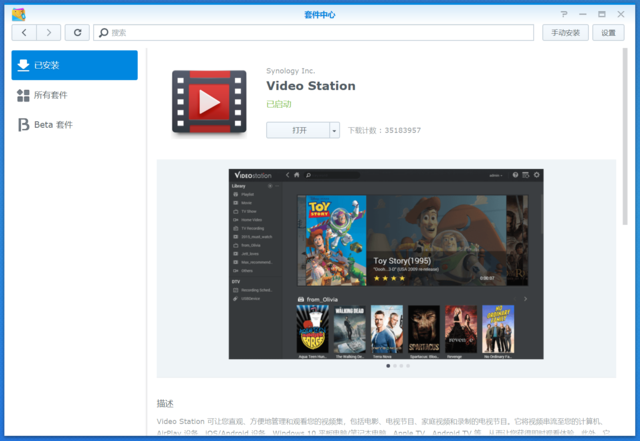
Task: Expand the dropdown arrow beside 打开
Action: point(334,130)
